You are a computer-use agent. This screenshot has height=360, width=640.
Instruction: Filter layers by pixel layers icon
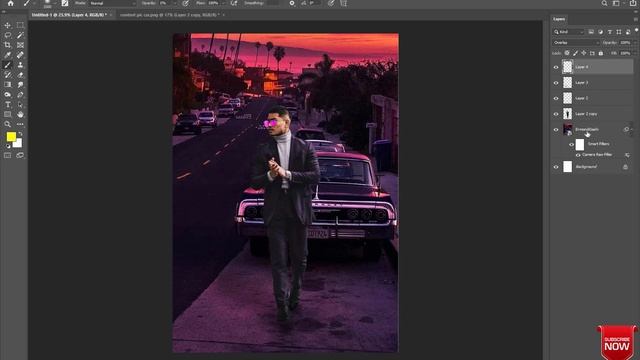[x=591, y=32]
